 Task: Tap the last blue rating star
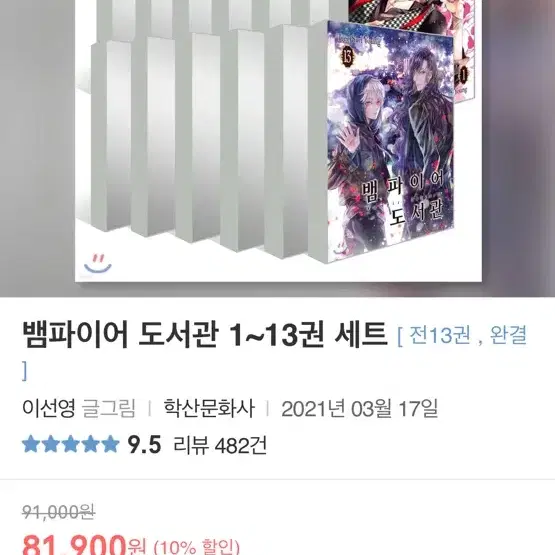pyautogui.click(x=110, y=444)
